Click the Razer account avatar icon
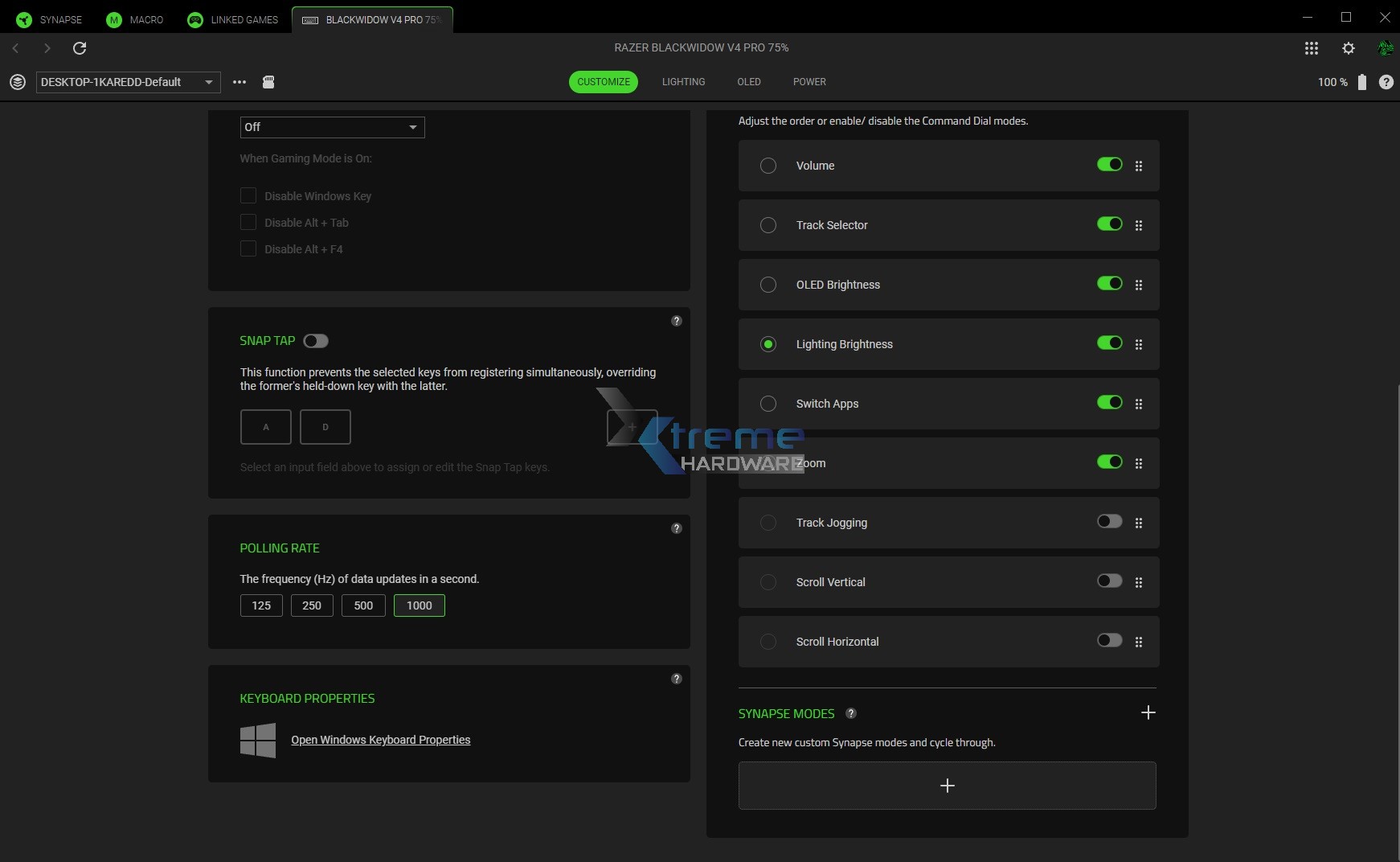The width and height of the screenshot is (1400, 862). pyautogui.click(x=1386, y=48)
